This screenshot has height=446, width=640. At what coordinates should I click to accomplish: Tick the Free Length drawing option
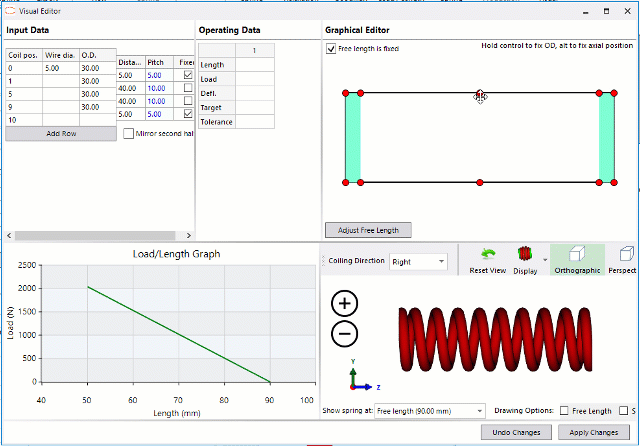565,411
